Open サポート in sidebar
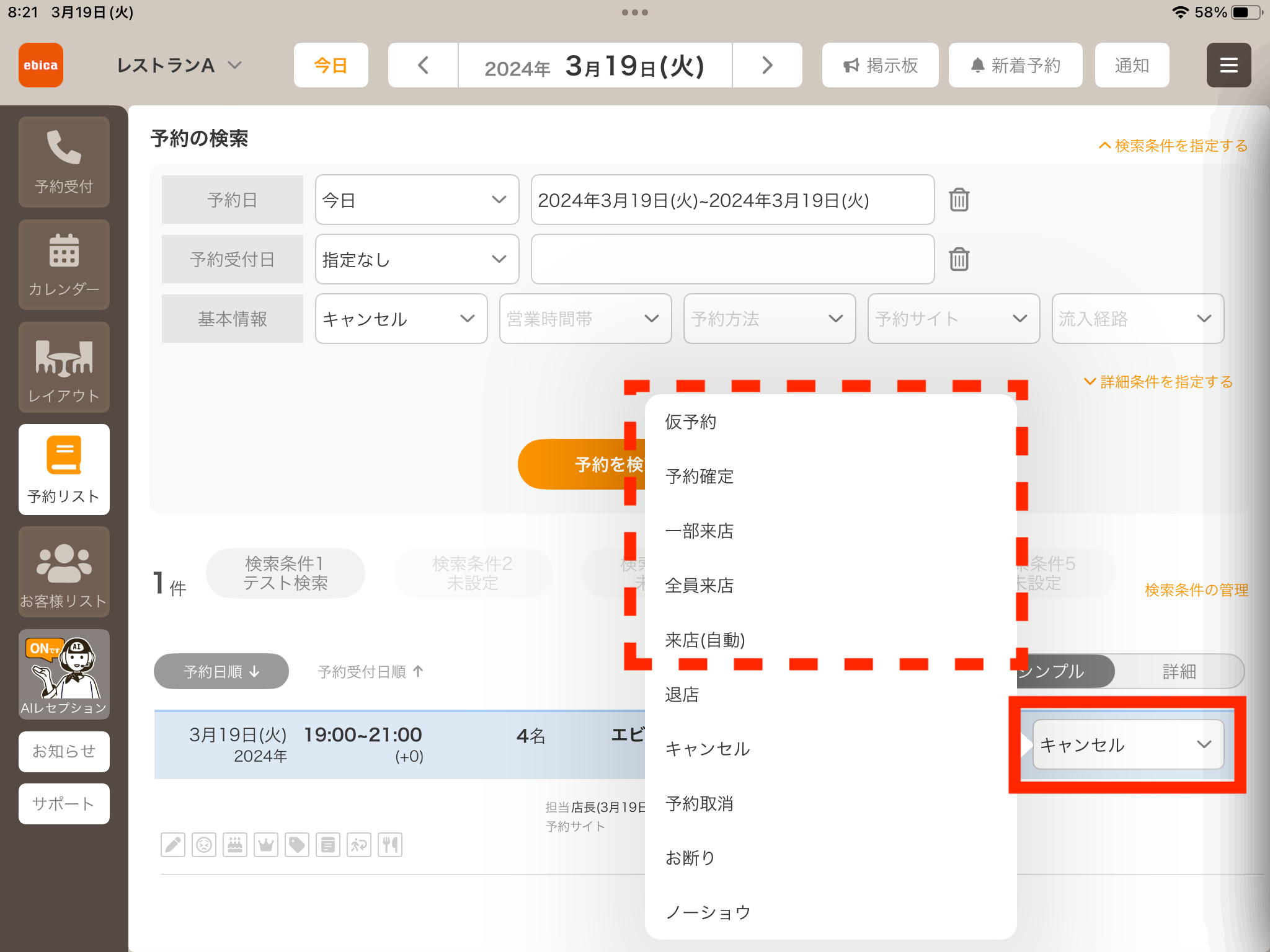Viewport: 1270px width, 952px height. coord(64,804)
